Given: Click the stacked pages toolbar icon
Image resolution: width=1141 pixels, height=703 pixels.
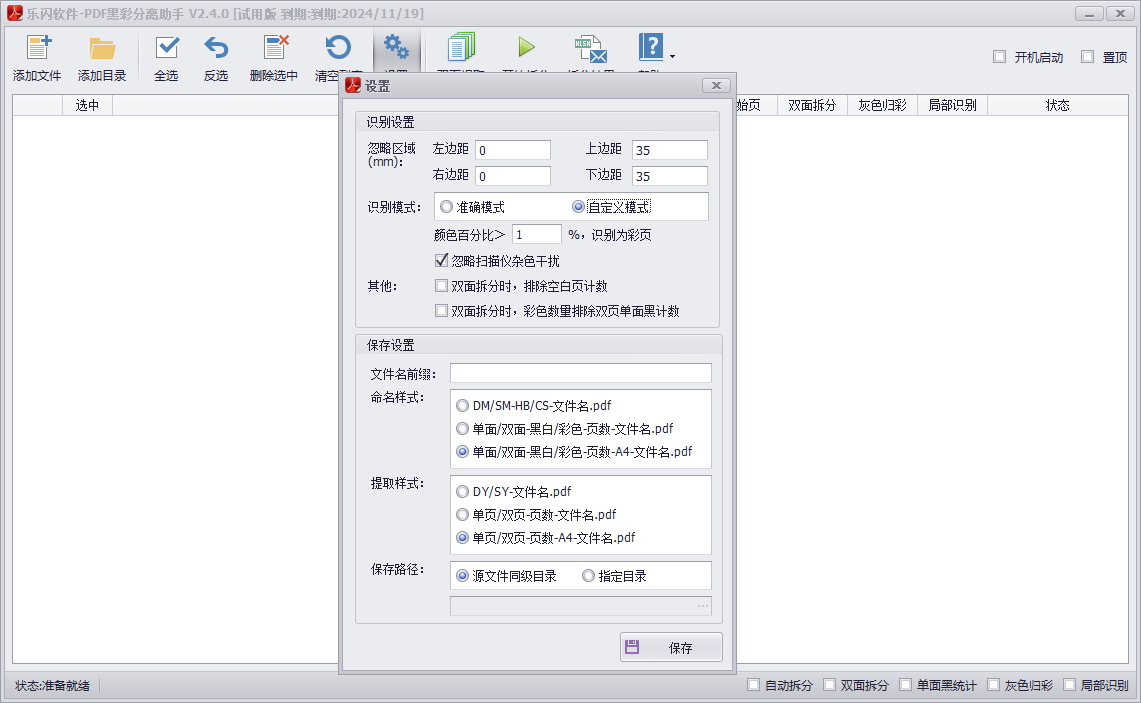Looking at the screenshot, I should (x=461, y=47).
